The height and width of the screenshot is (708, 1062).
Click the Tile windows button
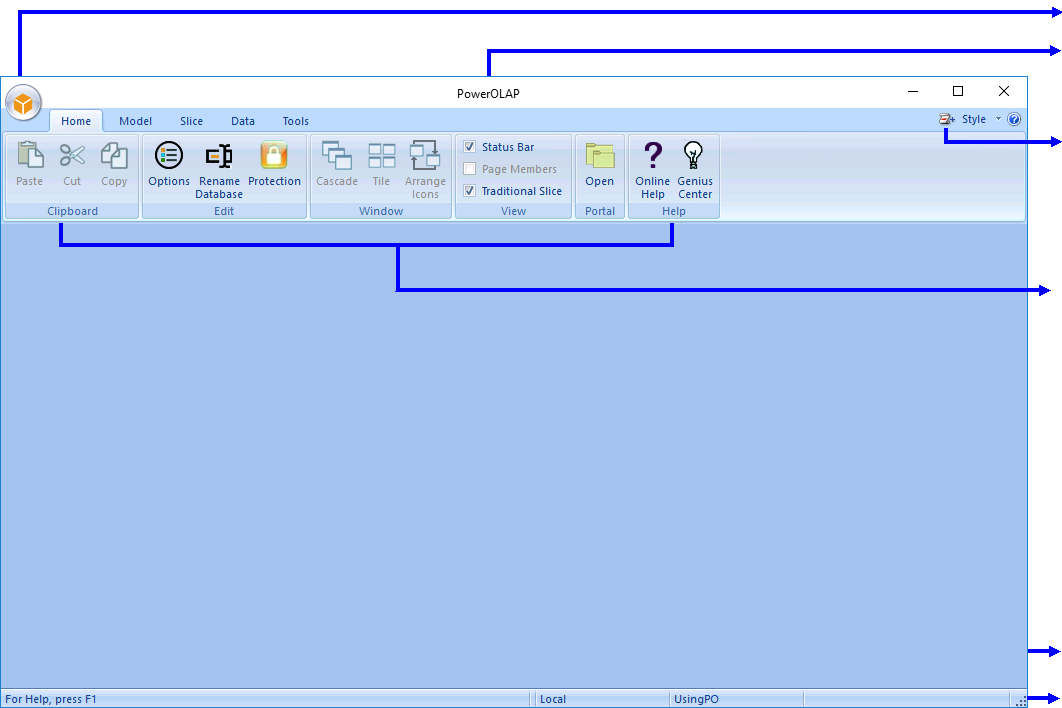(x=381, y=156)
